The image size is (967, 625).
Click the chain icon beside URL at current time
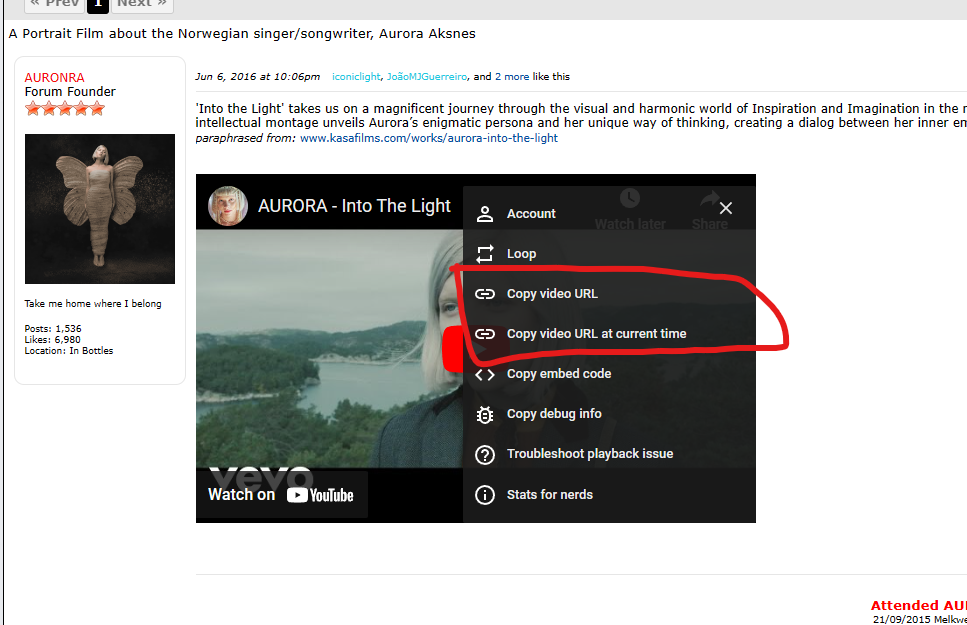pos(485,334)
